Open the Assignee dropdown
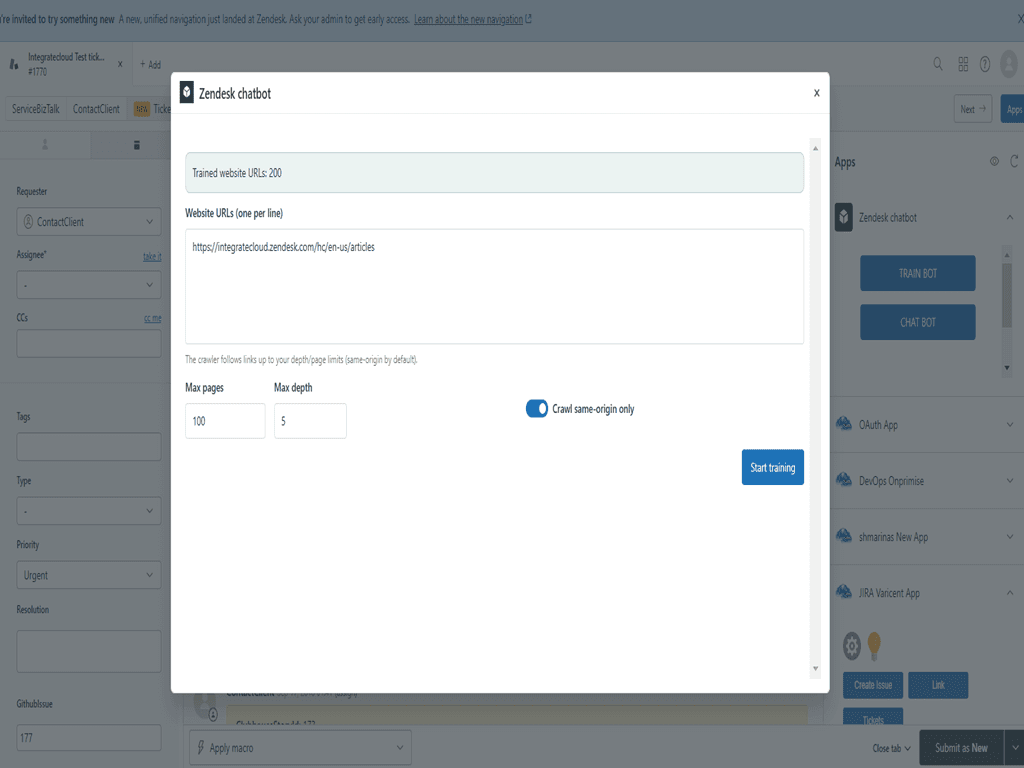Screen dimensions: 1024x768 pyautogui.click(x=89, y=285)
